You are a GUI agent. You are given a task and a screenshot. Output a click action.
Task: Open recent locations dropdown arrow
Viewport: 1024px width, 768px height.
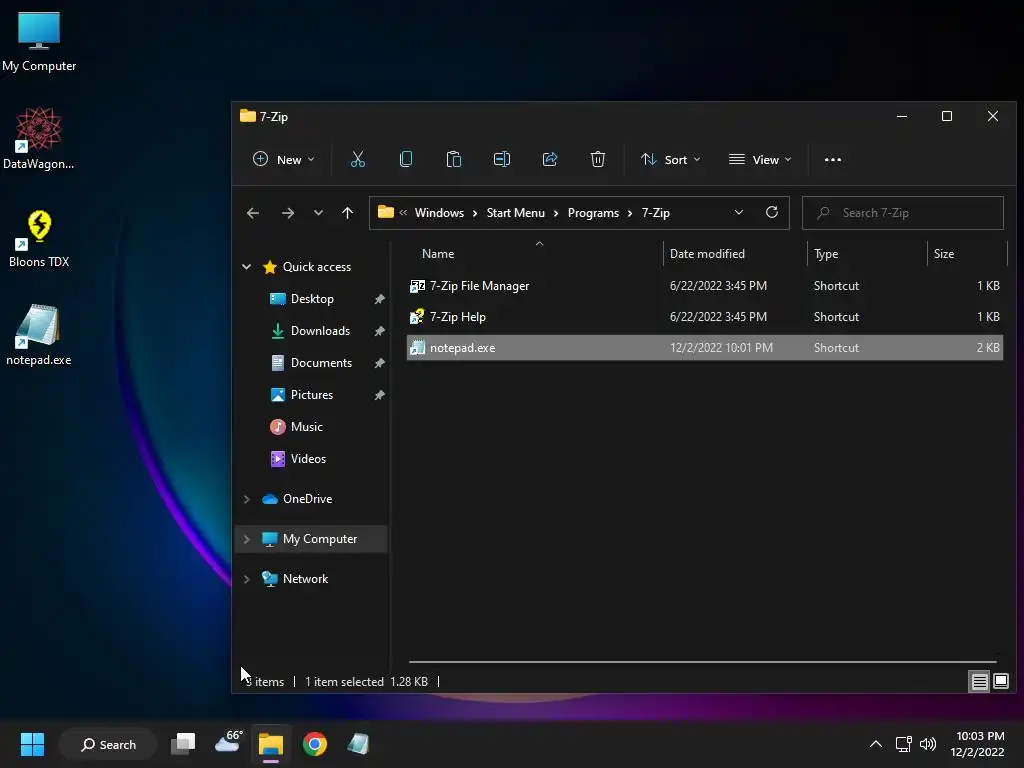tap(318, 213)
